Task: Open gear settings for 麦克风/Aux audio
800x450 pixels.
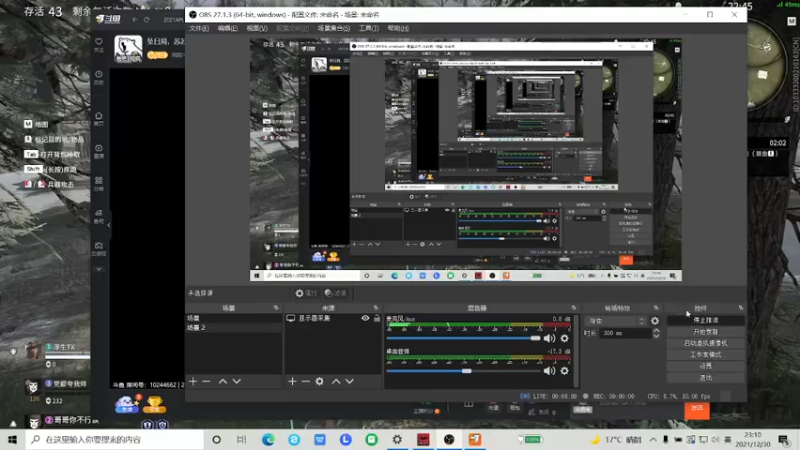Action: pyautogui.click(x=564, y=338)
